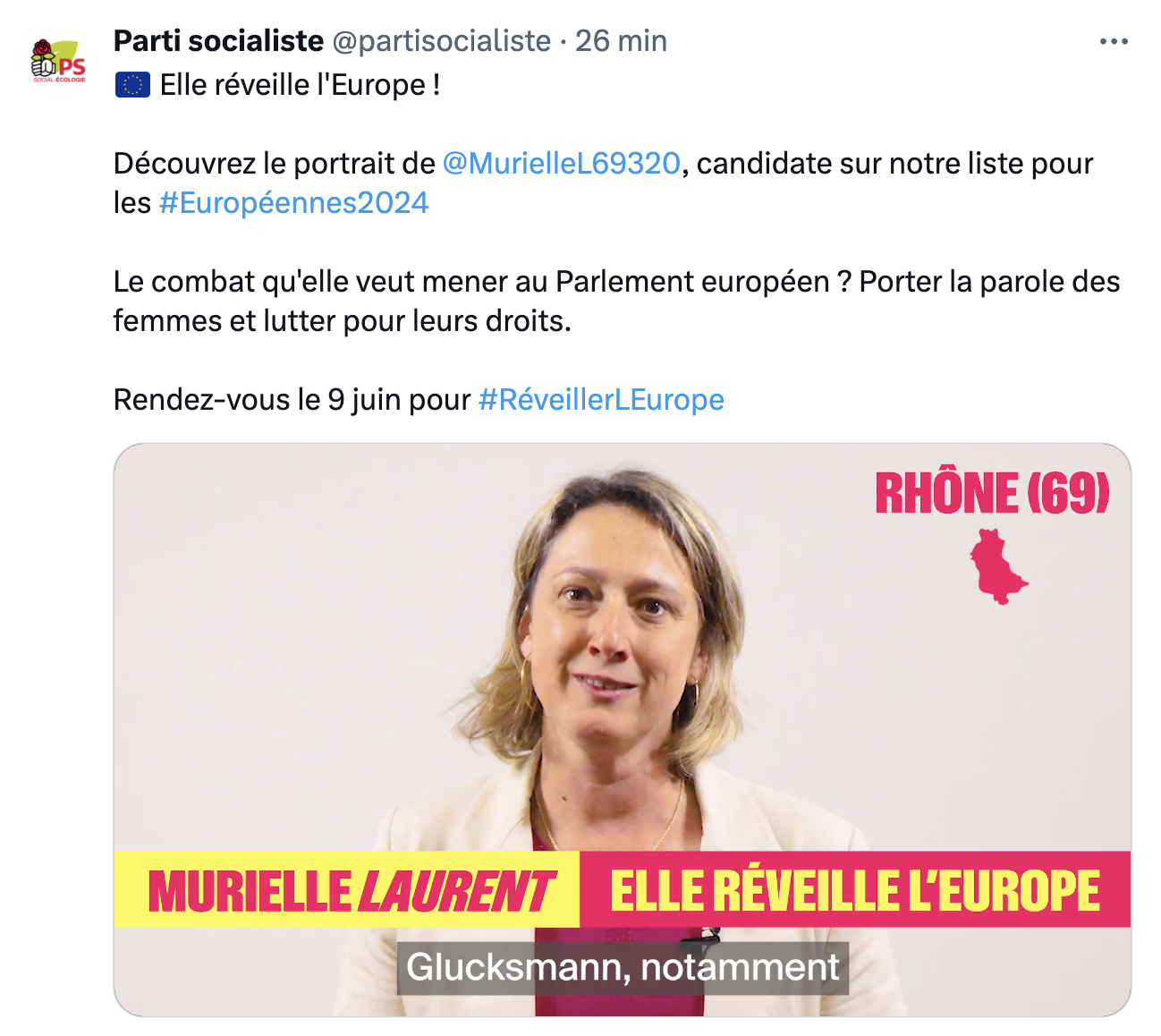Click the subtitle caption Glucksmann, notamment

pyautogui.click(x=623, y=967)
